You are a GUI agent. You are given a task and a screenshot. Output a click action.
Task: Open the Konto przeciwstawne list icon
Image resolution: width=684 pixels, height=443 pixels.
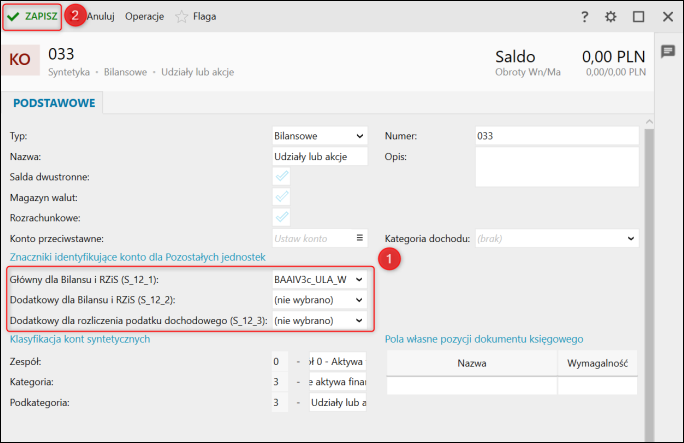(360, 238)
